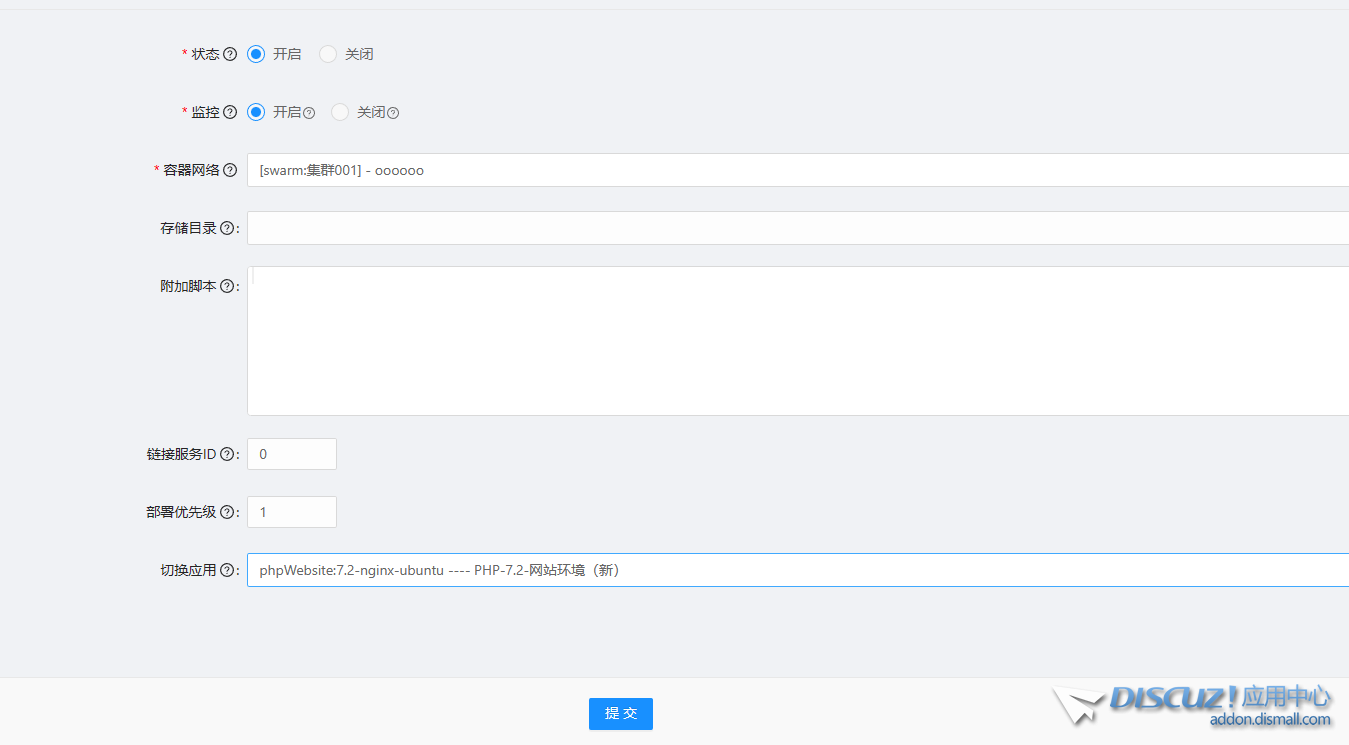Click tooltip icon after 关闭 in 监控 row
This screenshot has height=745, width=1349.
pyautogui.click(x=394, y=112)
